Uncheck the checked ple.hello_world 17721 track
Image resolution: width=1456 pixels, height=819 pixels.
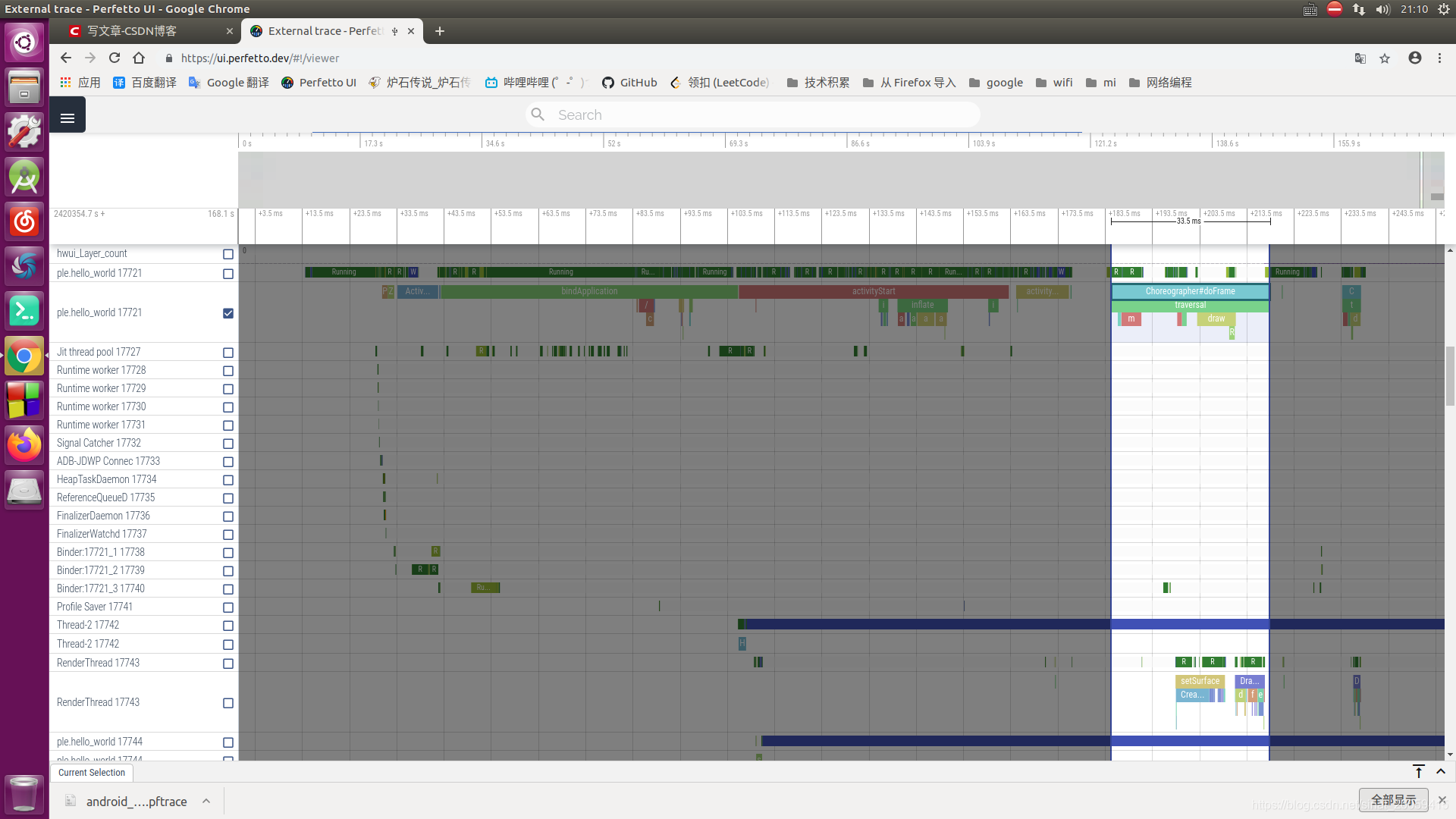[x=228, y=313]
